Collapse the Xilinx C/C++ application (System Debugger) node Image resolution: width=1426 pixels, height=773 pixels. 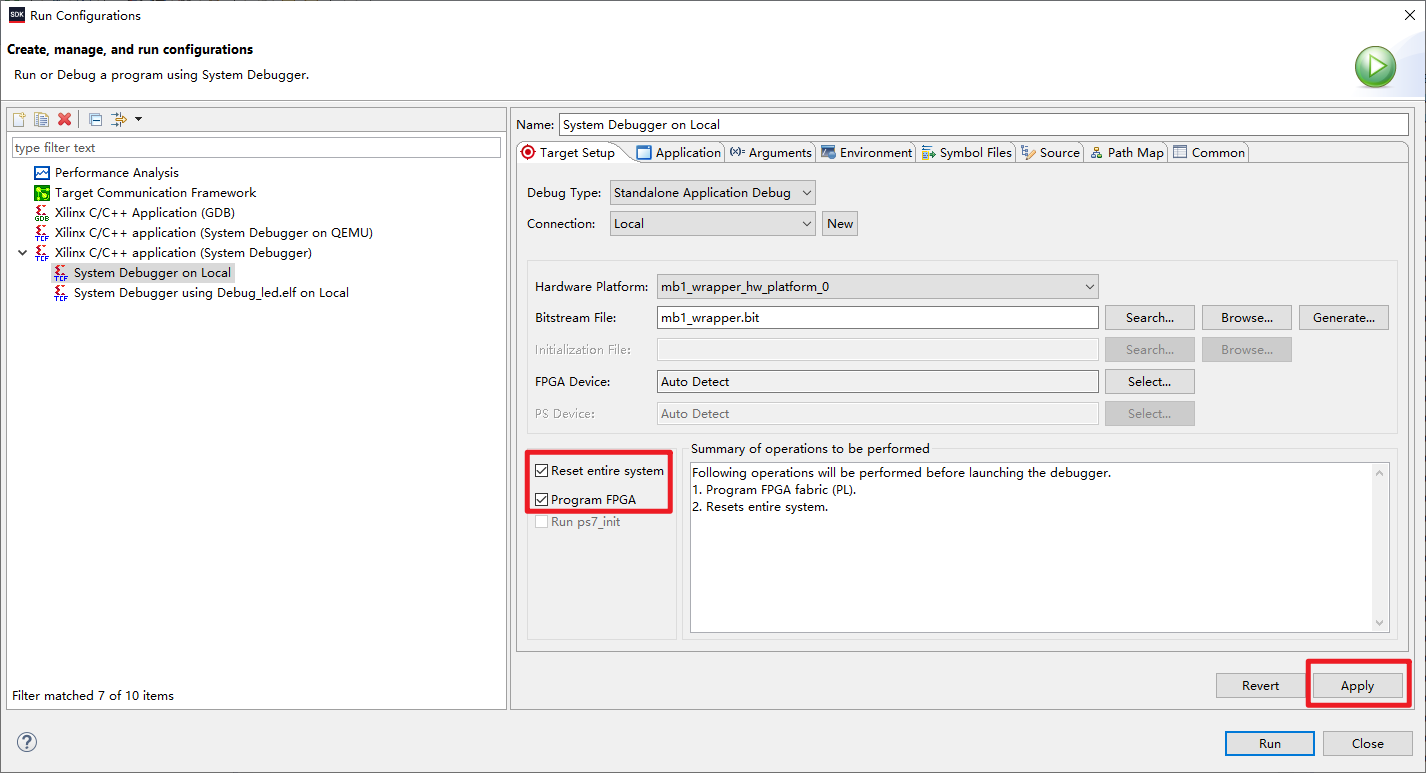tap(22, 253)
